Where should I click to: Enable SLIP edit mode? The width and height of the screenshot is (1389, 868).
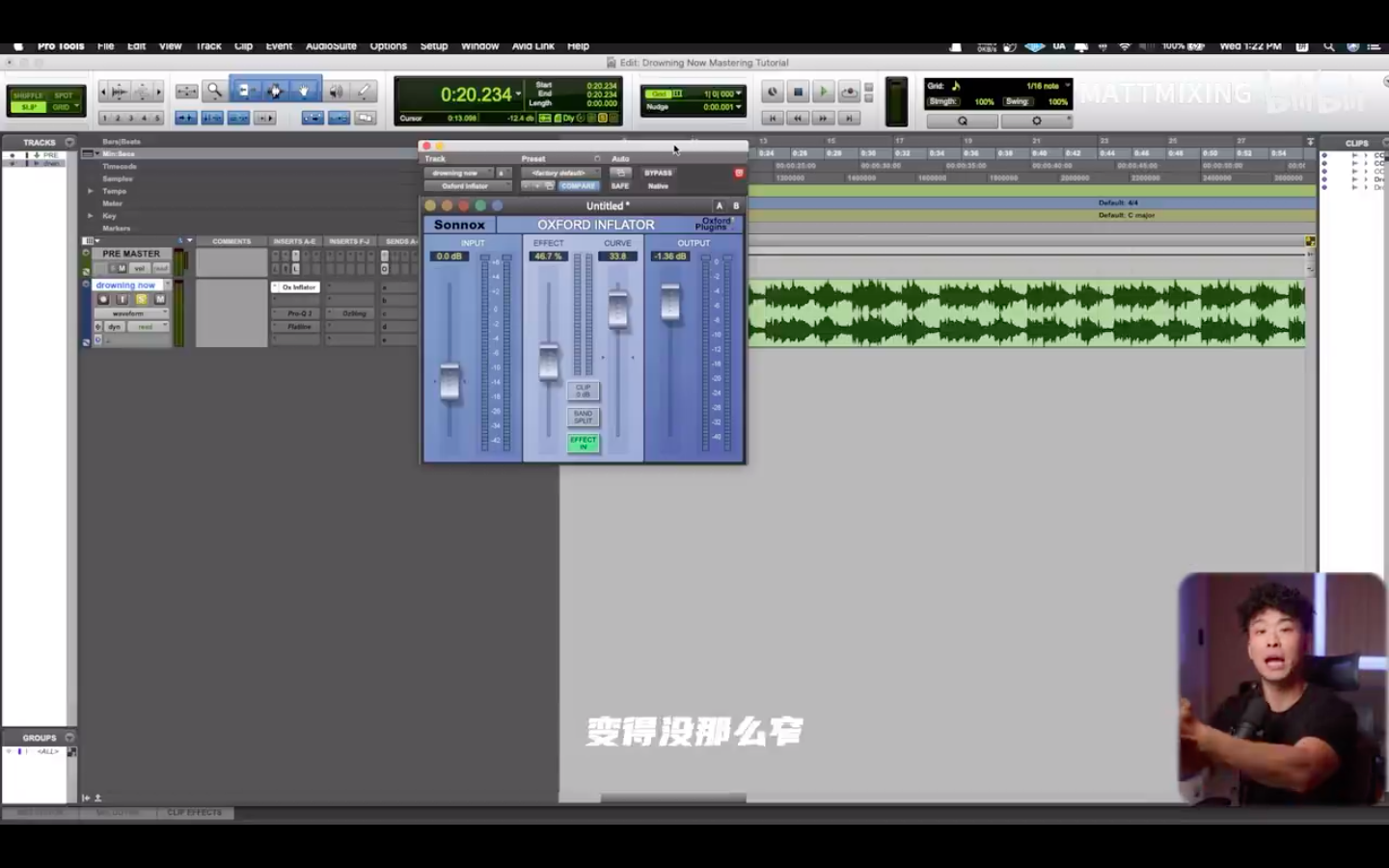(x=28, y=107)
